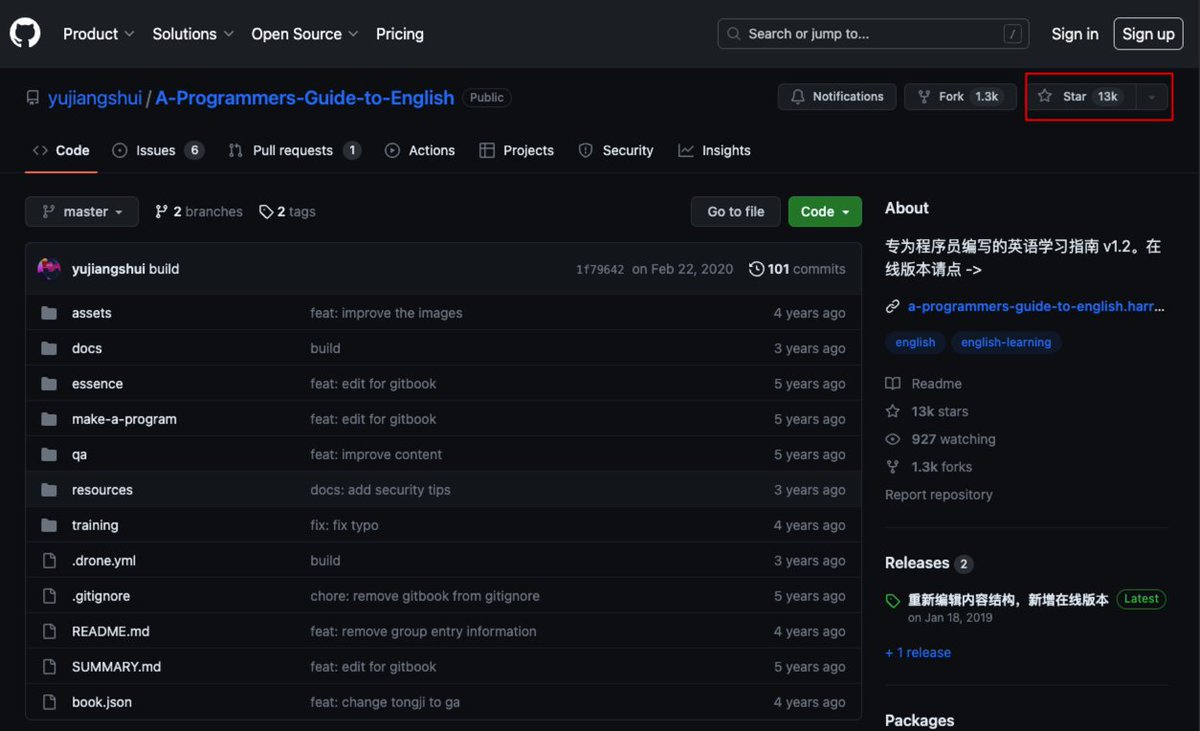The width and height of the screenshot is (1200, 731).
Task: Open the 101 commits history
Action: point(797,269)
